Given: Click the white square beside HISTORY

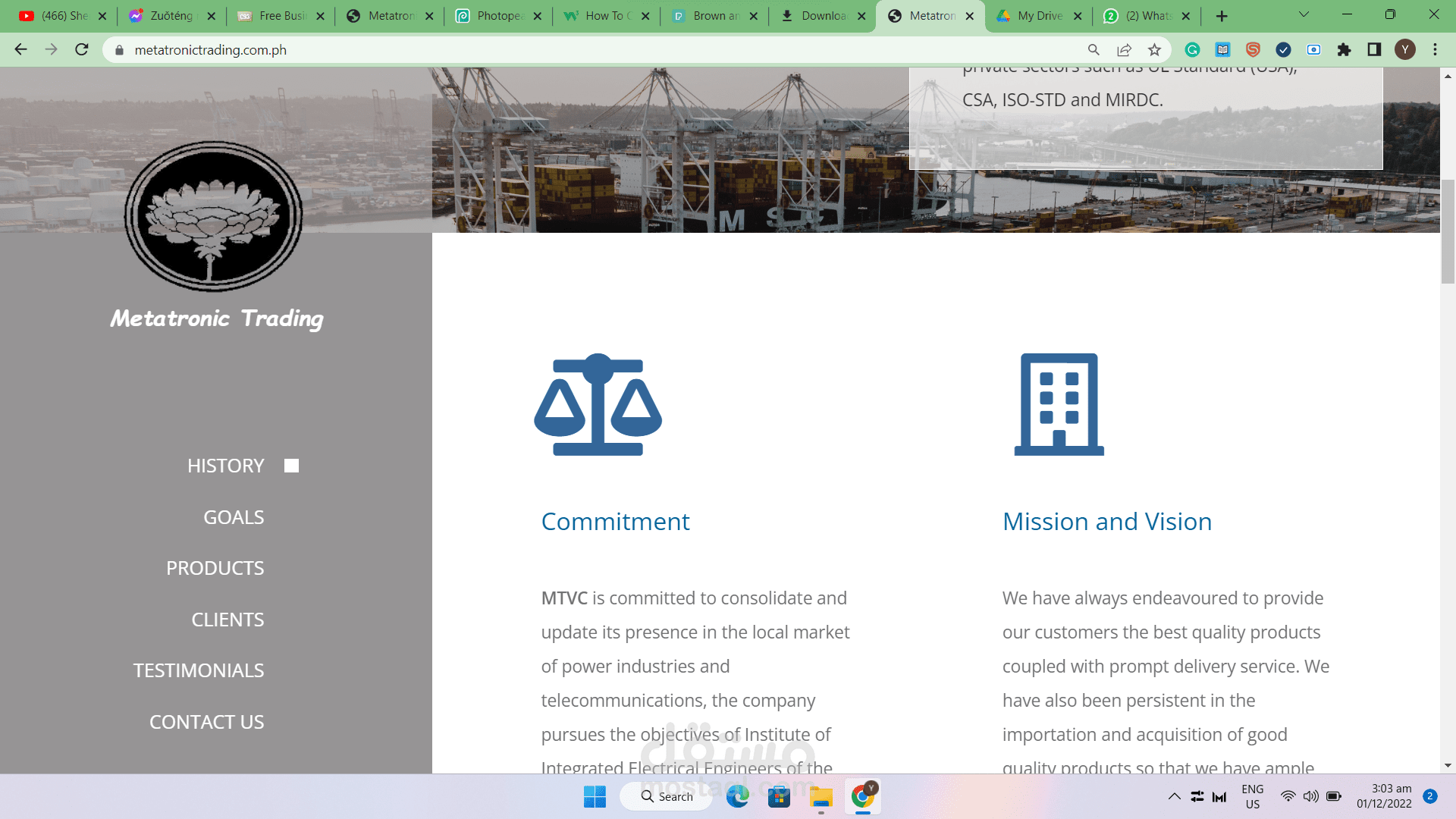Looking at the screenshot, I should (x=291, y=466).
